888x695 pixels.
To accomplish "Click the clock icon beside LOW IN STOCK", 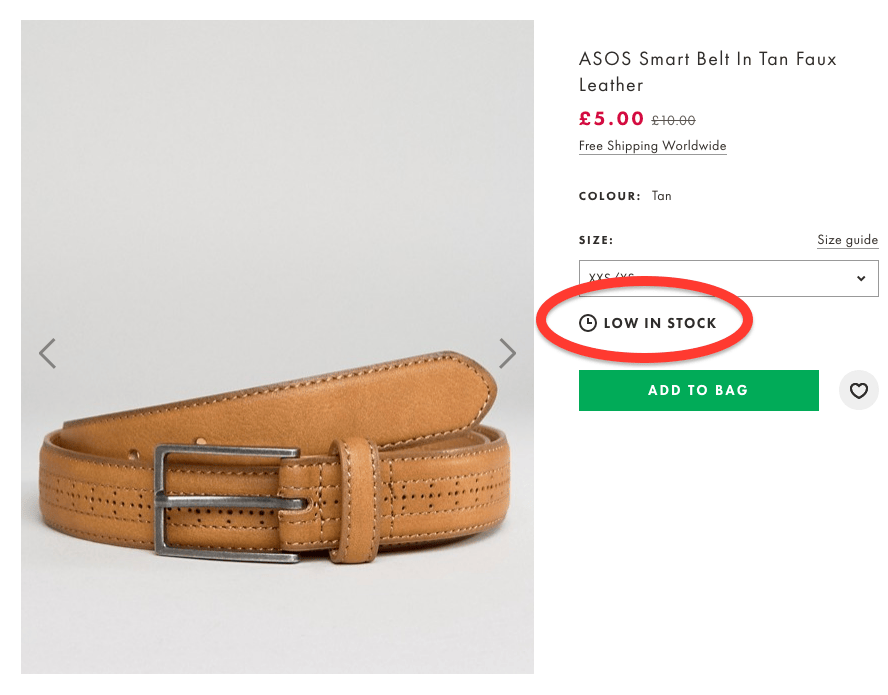I will (588, 322).
